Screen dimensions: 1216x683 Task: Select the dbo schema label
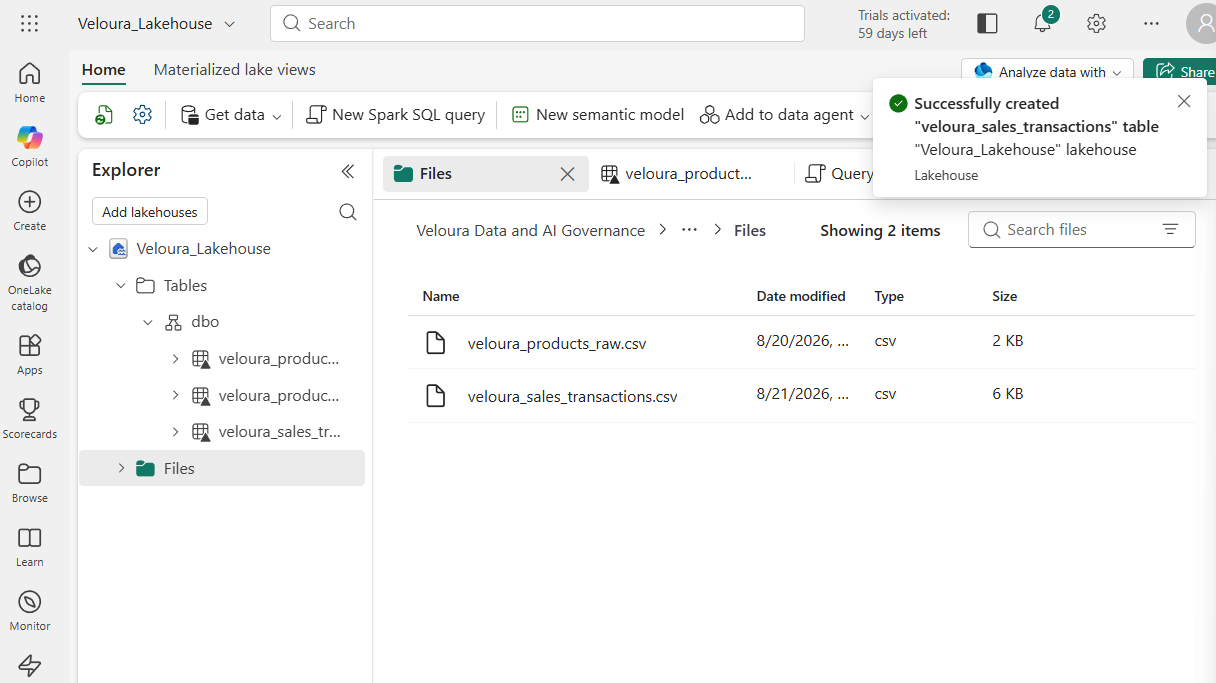pyautogui.click(x=205, y=322)
